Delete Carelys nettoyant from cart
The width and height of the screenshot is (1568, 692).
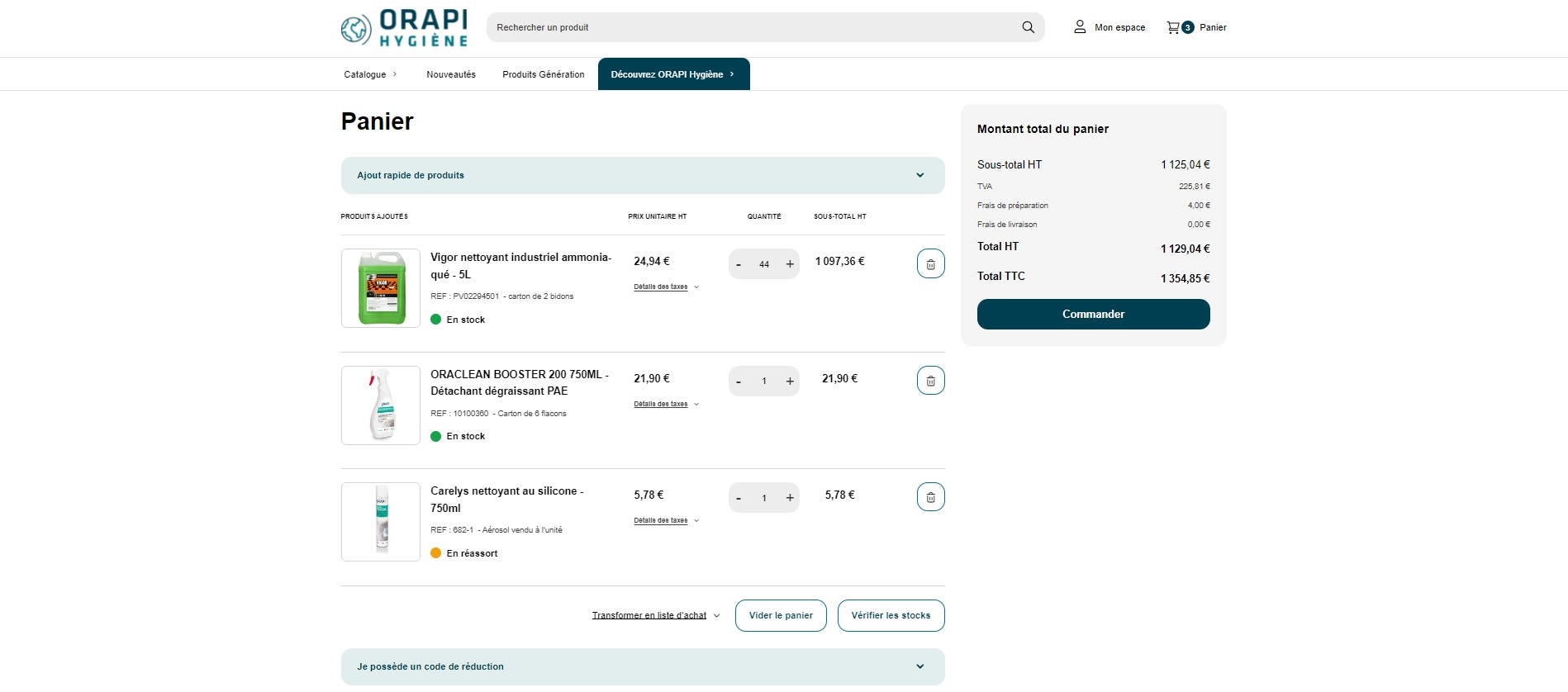tap(930, 497)
